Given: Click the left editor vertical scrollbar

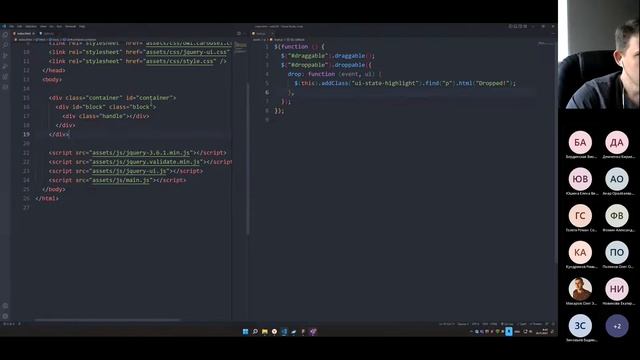Looking at the screenshot, I should (x=248, y=159).
